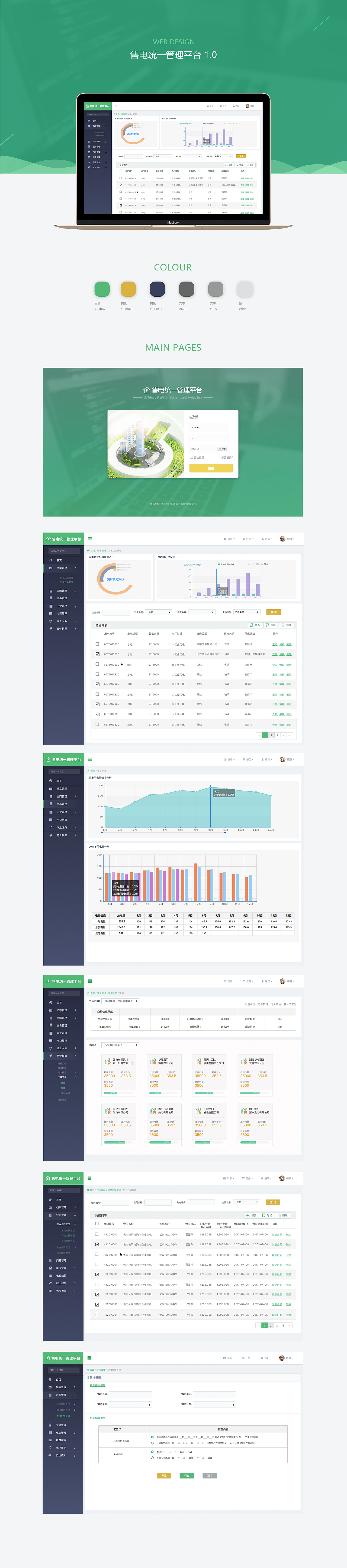
Task: Open 交易名称 dropdown 2017年第一季度集中竞价
Action: click(121, 1001)
